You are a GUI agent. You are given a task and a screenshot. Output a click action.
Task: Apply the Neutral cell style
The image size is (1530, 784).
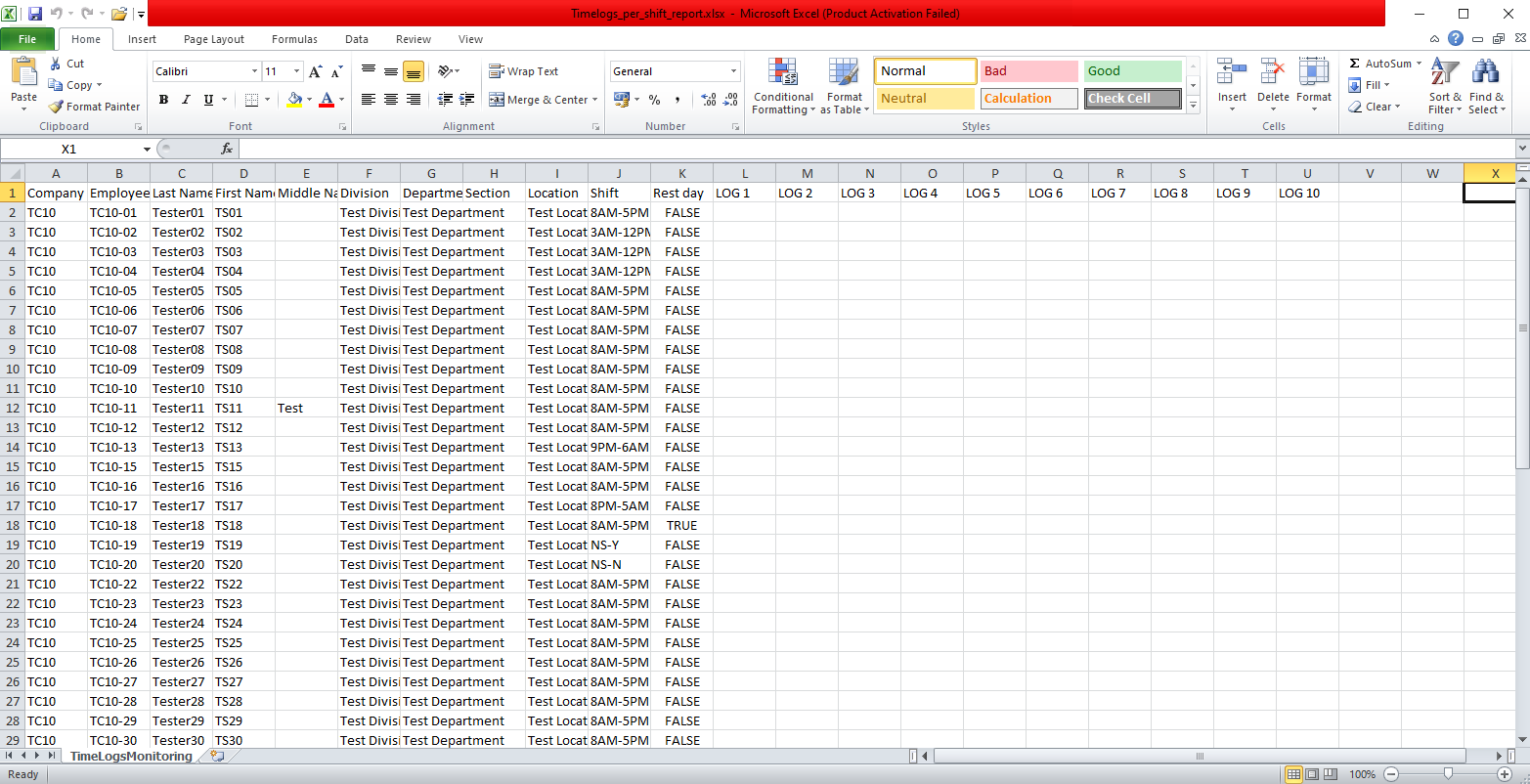coord(925,99)
